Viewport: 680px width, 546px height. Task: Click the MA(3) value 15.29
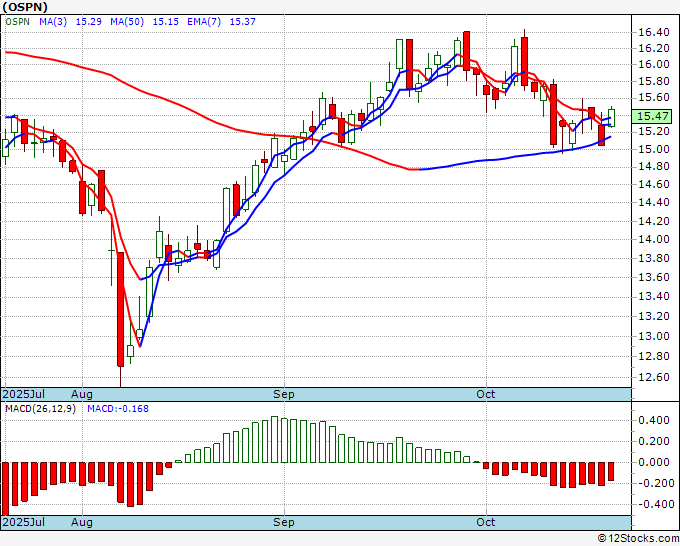click(x=88, y=21)
